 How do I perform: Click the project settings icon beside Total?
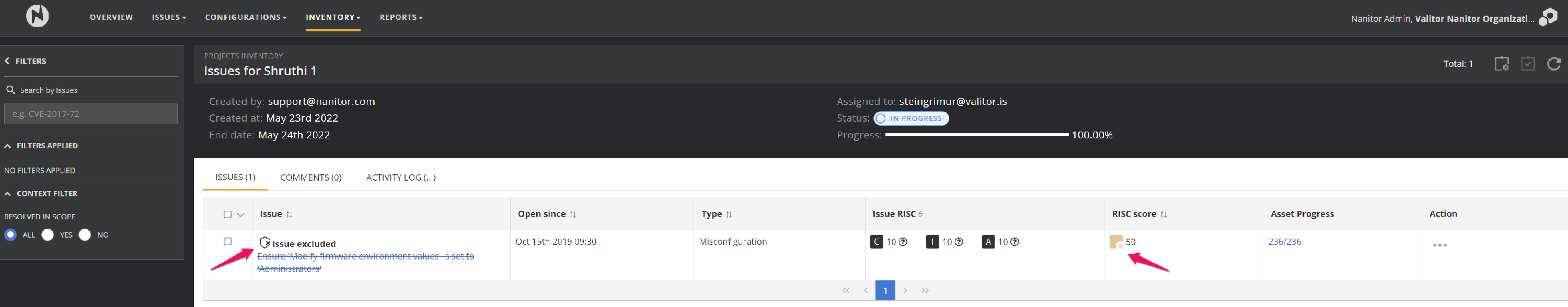pos(1502,64)
